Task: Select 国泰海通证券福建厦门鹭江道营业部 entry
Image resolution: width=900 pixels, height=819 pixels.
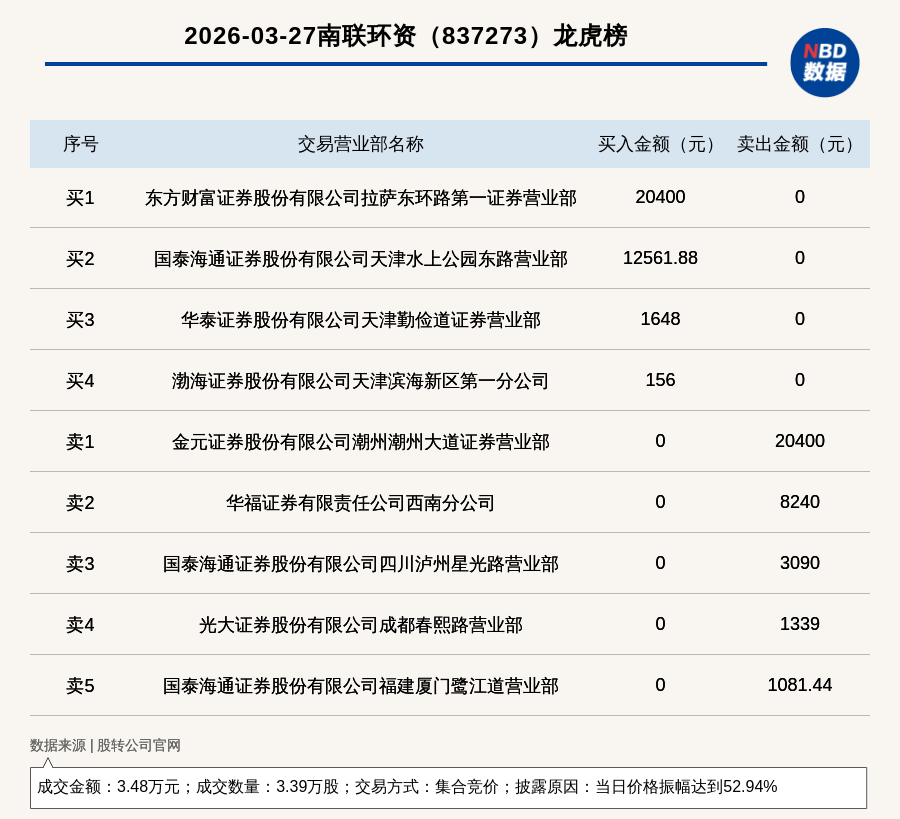Action: point(360,686)
